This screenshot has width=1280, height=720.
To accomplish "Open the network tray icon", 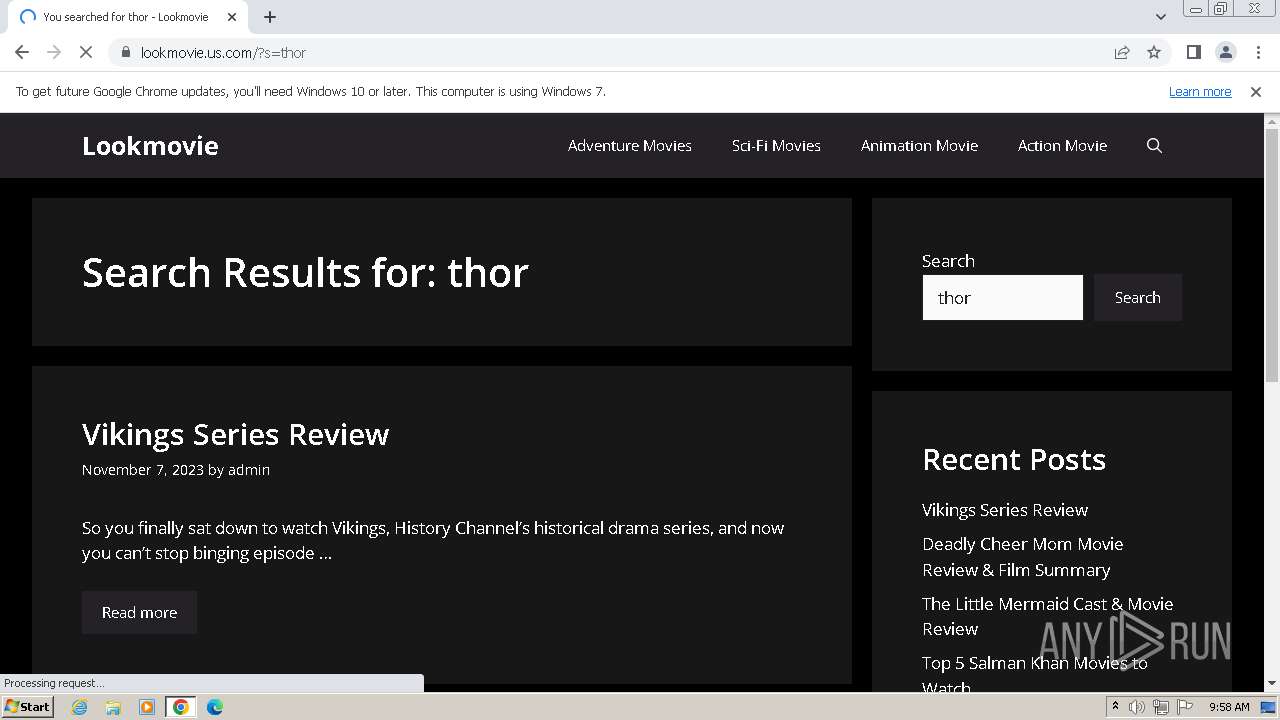I will tap(1161, 707).
